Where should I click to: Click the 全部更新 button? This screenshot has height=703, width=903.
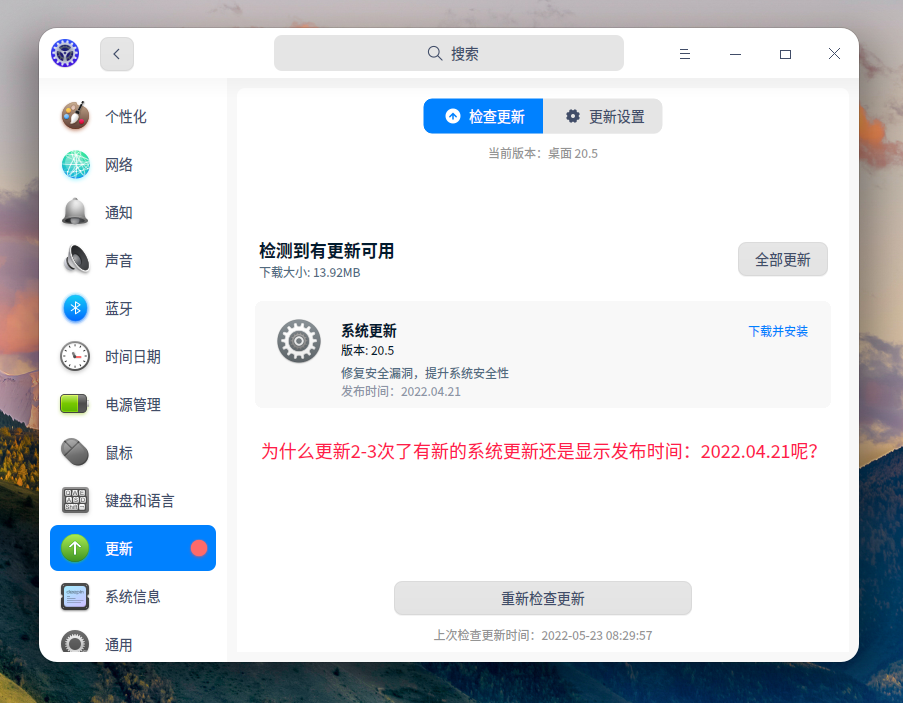coord(782,259)
